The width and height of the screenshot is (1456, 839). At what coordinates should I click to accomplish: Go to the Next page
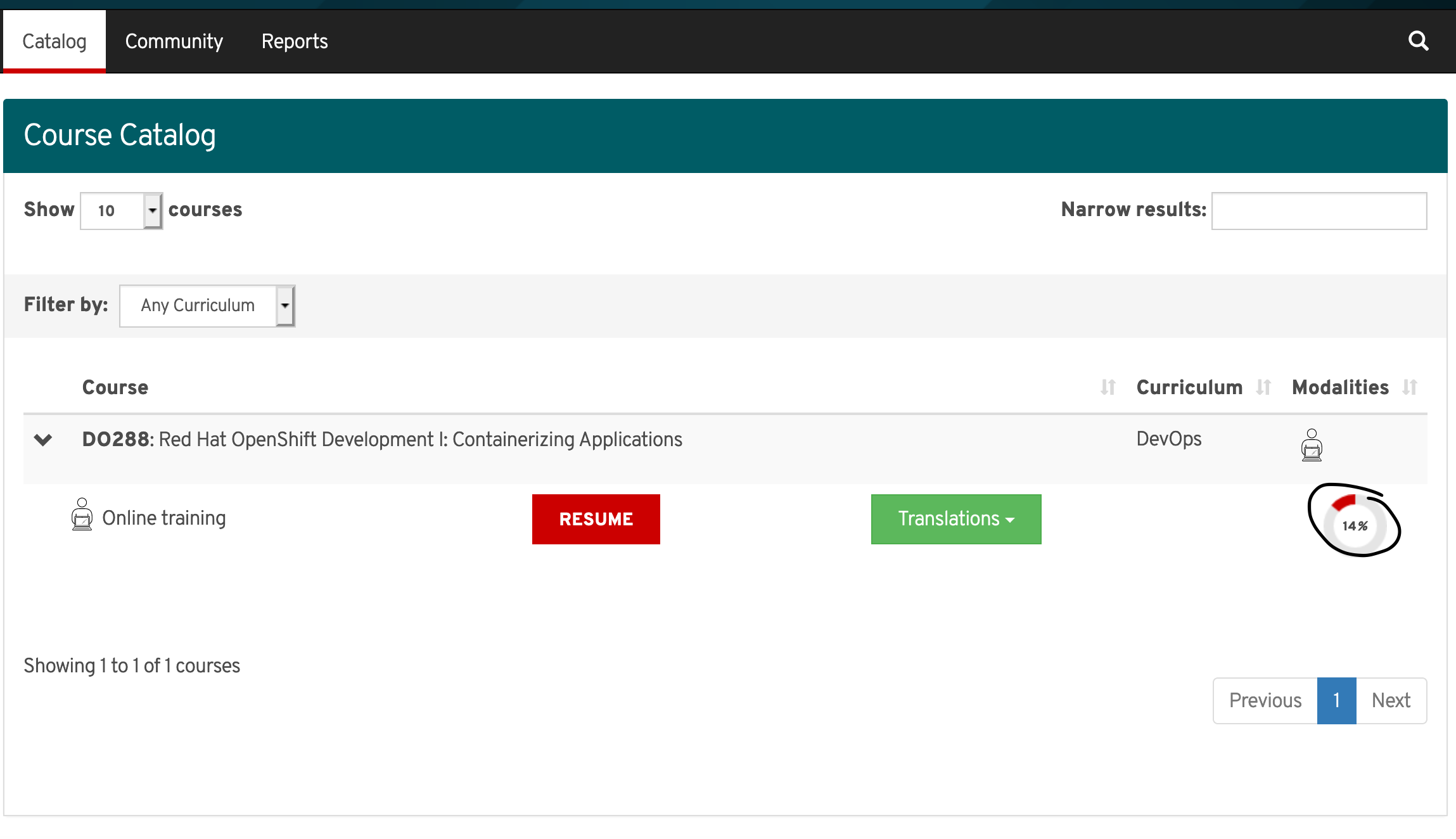pyautogui.click(x=1391, y=701)
